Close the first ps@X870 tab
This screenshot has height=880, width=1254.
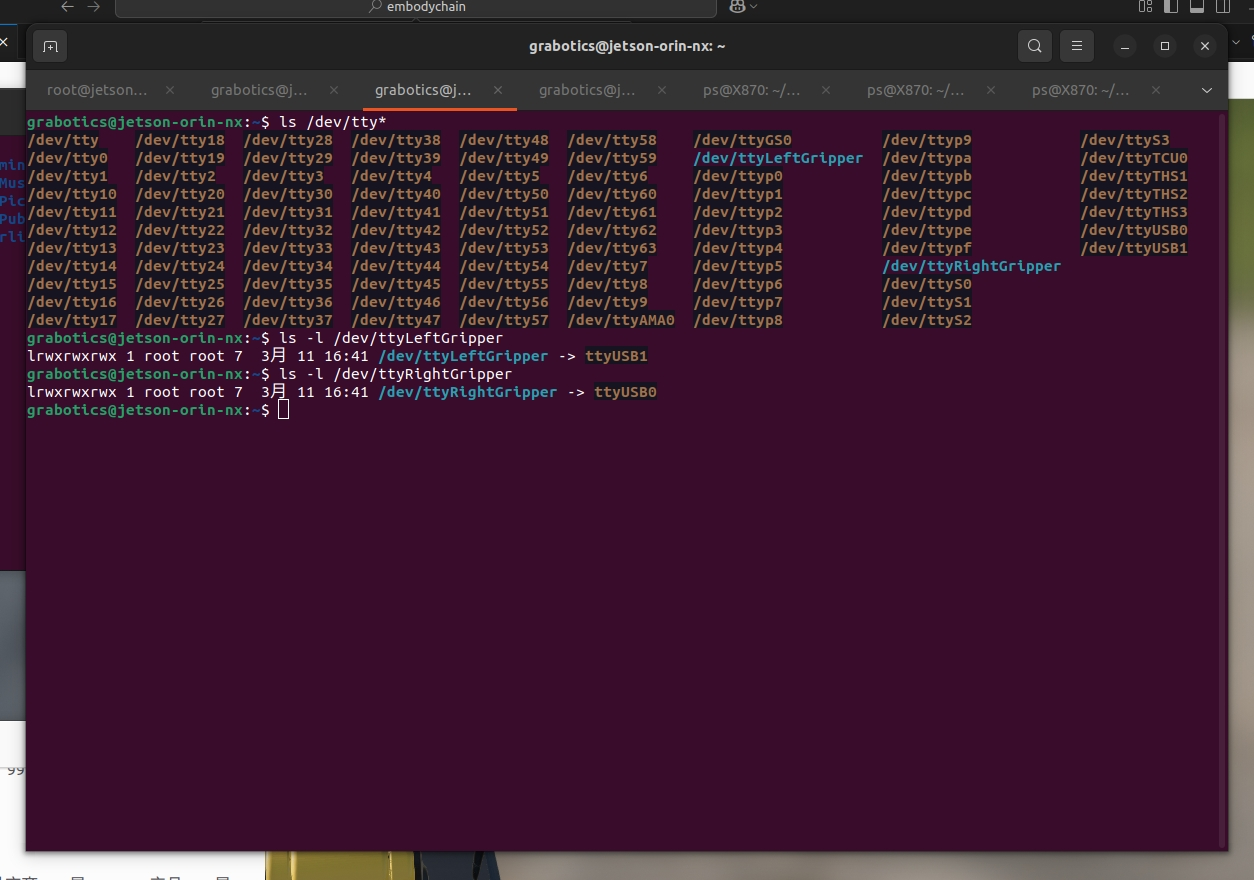(825, 90)
